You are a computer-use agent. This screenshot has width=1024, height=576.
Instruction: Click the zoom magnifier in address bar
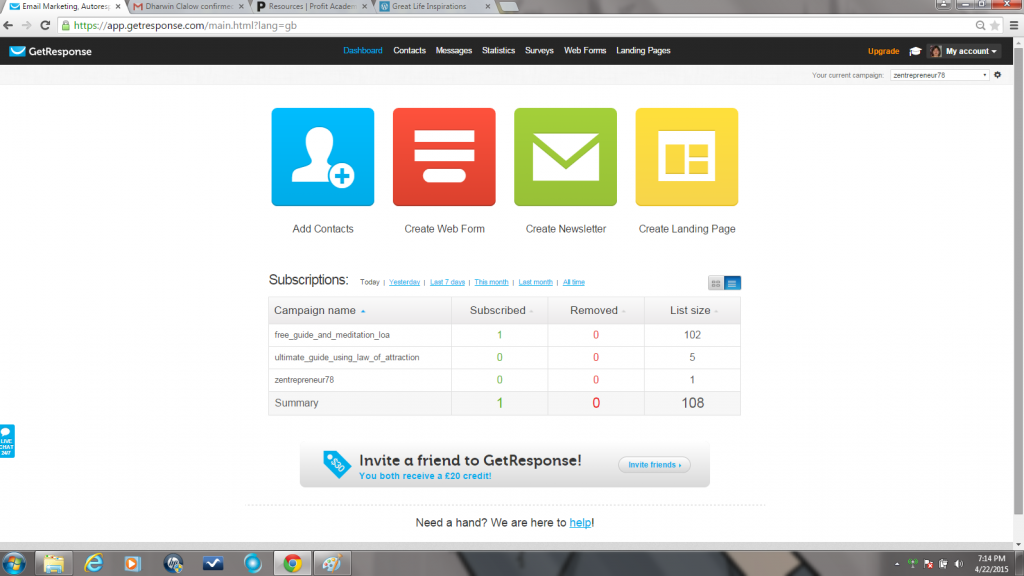[x=980, y=25]
